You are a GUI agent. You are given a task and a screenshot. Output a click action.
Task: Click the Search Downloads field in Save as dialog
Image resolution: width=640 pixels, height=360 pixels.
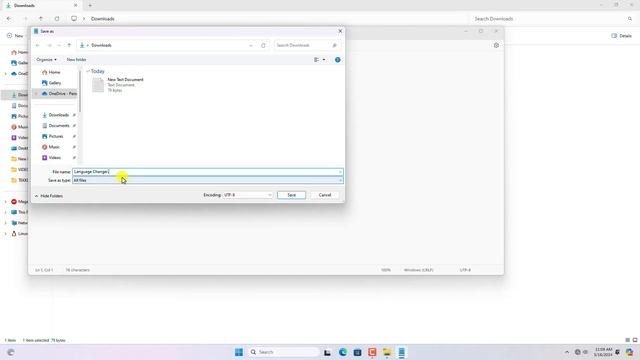[x=306, y=45]
